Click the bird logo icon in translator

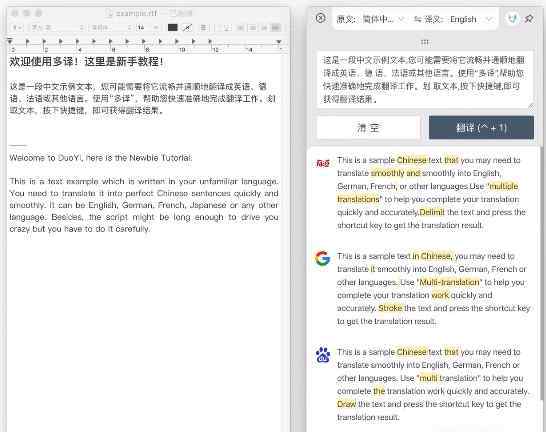point(512,19)
